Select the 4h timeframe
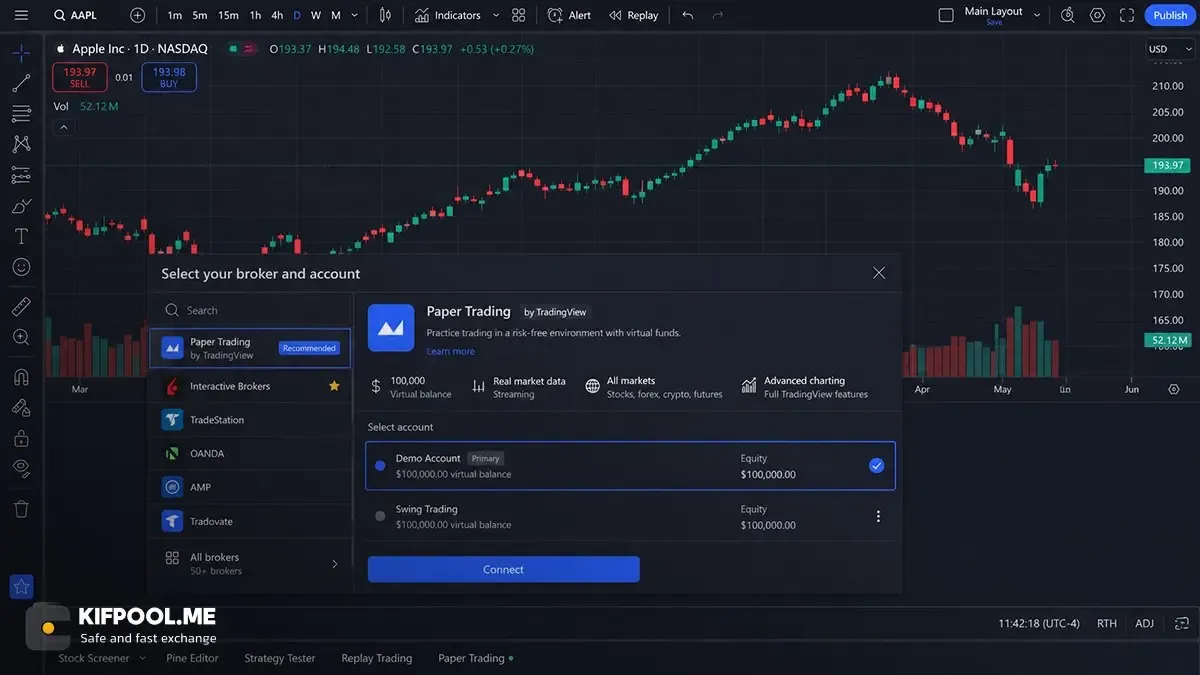 click(x=277, y=15)
